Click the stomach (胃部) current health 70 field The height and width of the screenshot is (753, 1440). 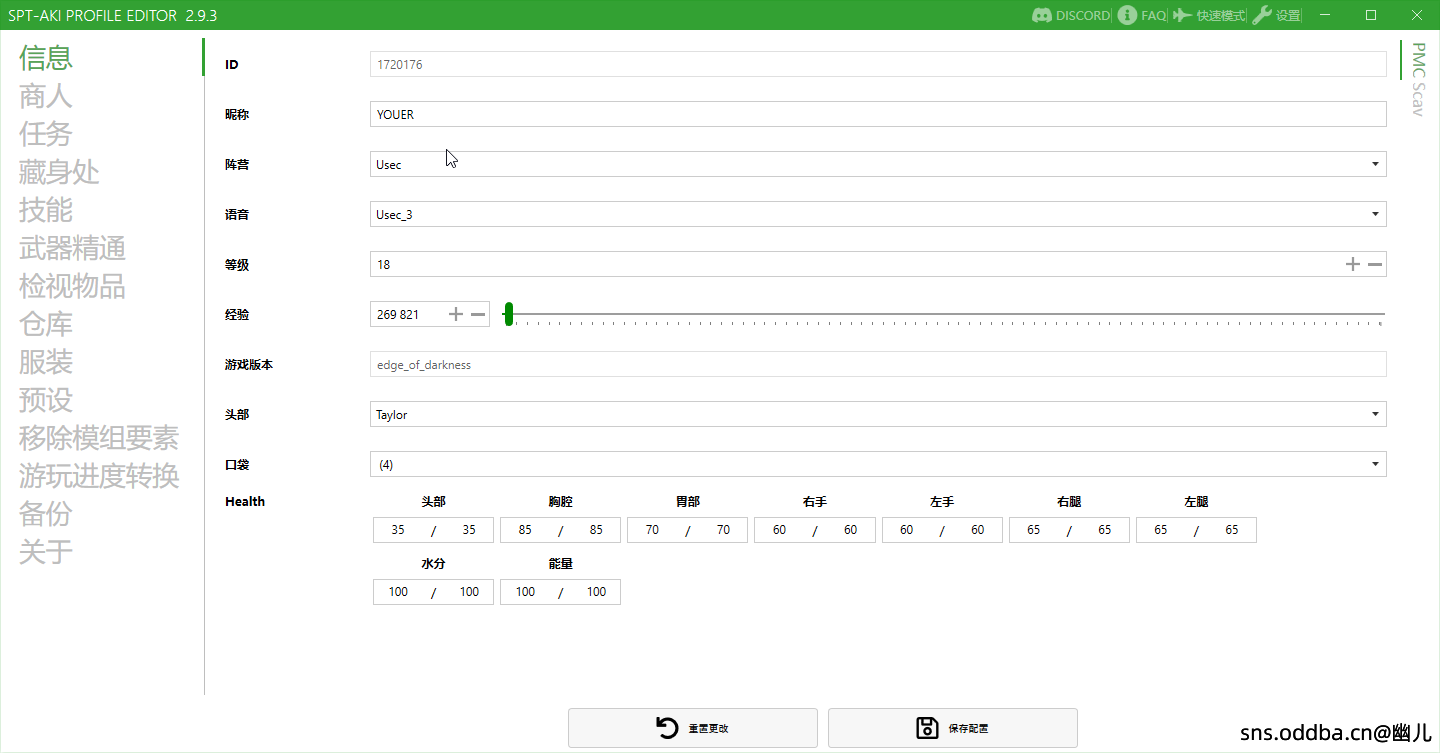click(652, 530)
